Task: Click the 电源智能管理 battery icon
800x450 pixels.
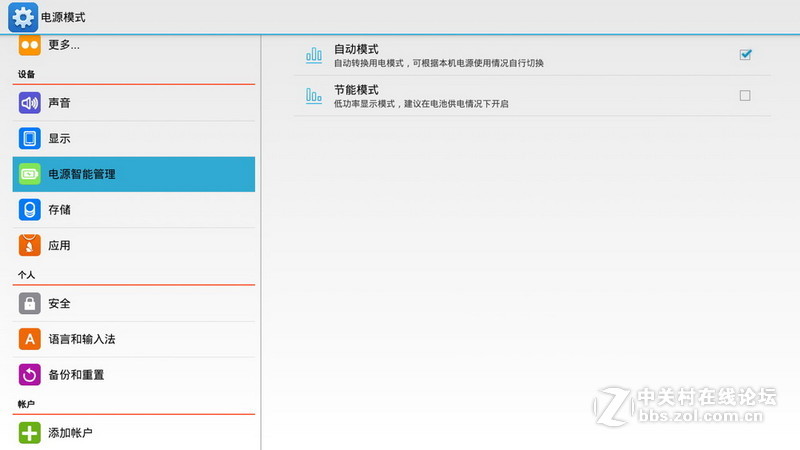Action: pyautogui.click(x=30, y=174)
